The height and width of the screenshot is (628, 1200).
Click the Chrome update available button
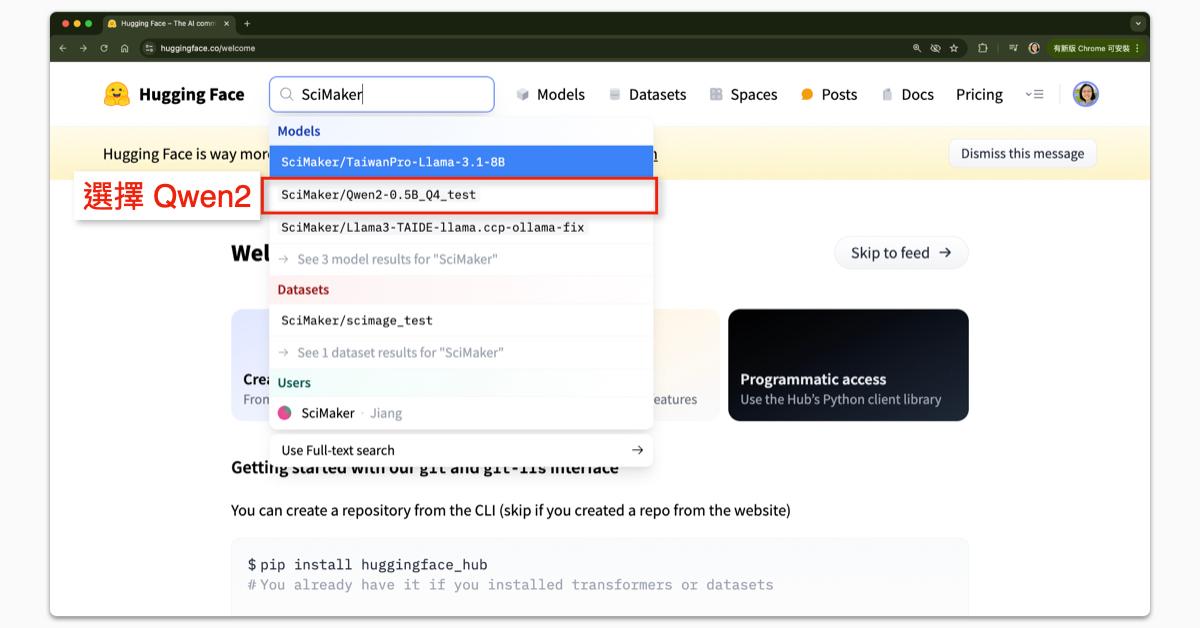point(1095,48)
